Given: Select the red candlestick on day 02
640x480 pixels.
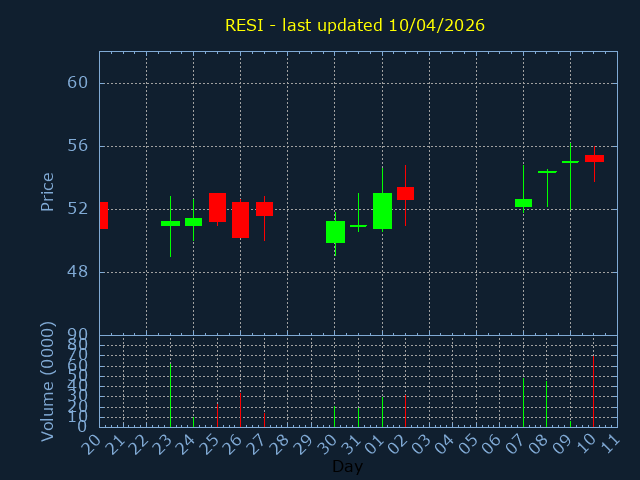Looking at the screenshot, I should (x=405, y=193).
